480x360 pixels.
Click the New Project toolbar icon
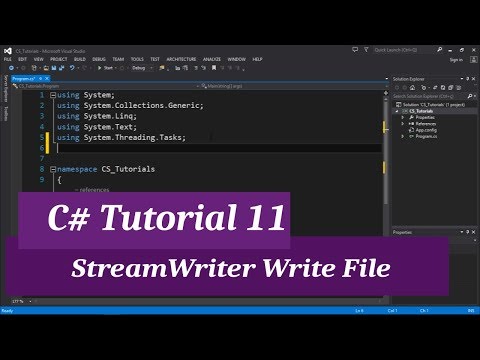[34, 68]
